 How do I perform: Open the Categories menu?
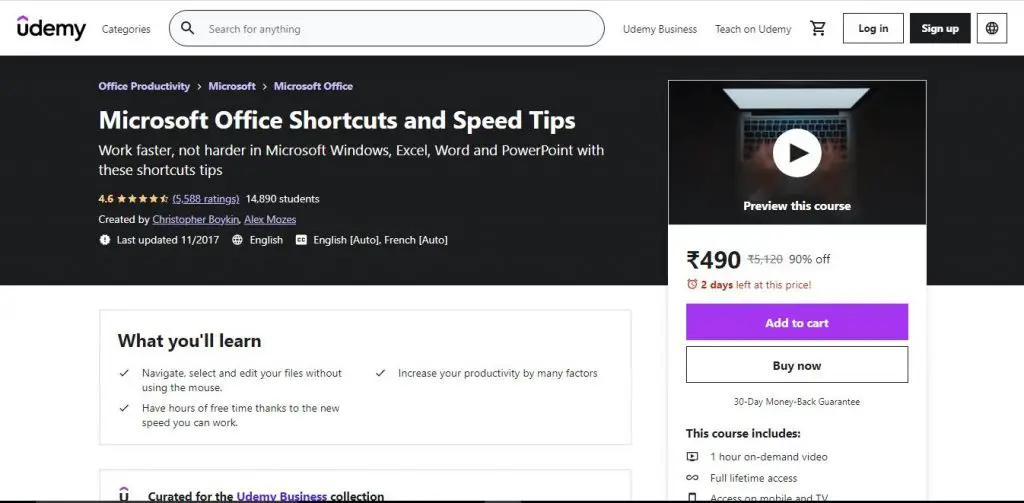(x=126, y=29)
